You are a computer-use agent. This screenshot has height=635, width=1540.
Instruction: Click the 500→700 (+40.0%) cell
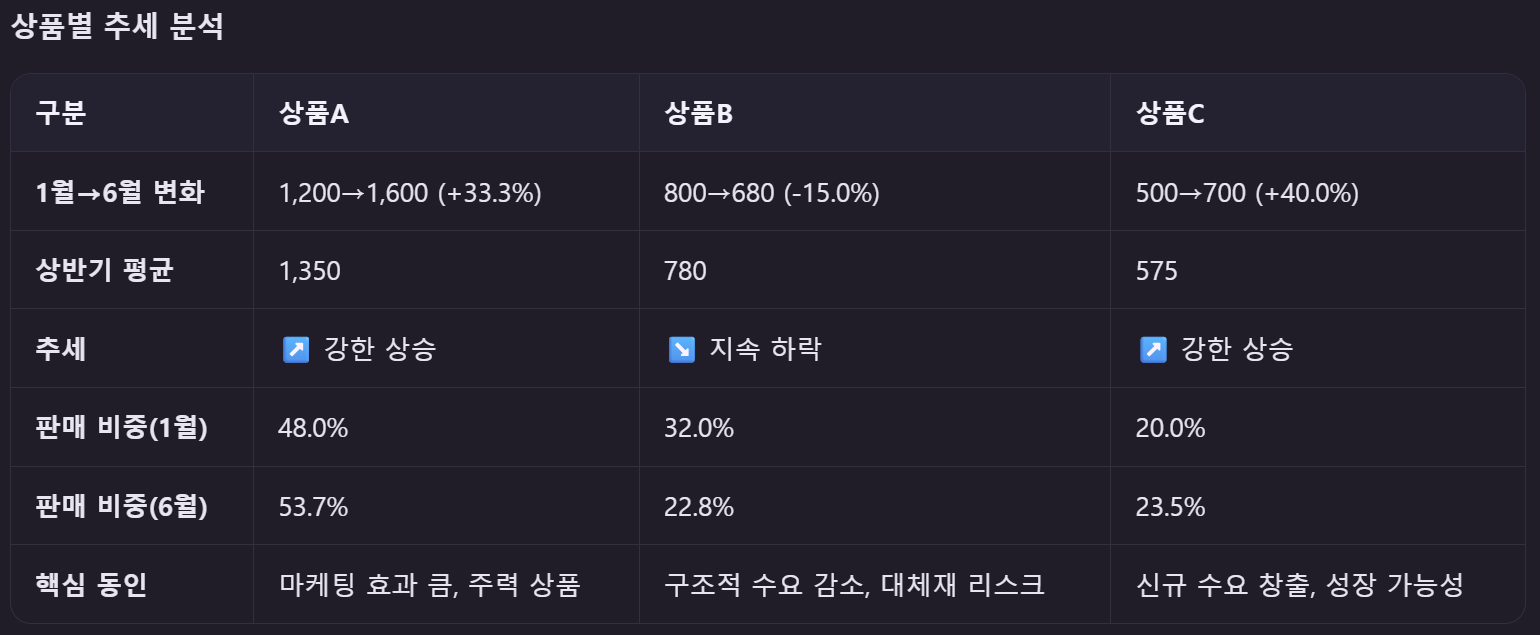point(1247,192)
